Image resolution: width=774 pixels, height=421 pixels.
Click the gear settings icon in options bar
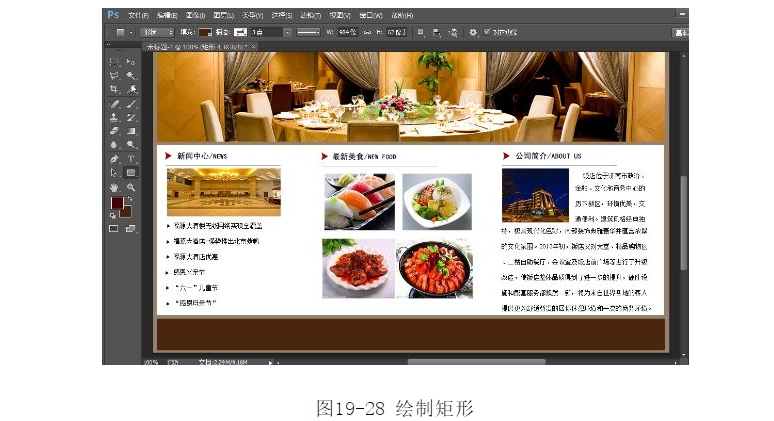click(474, 32)
